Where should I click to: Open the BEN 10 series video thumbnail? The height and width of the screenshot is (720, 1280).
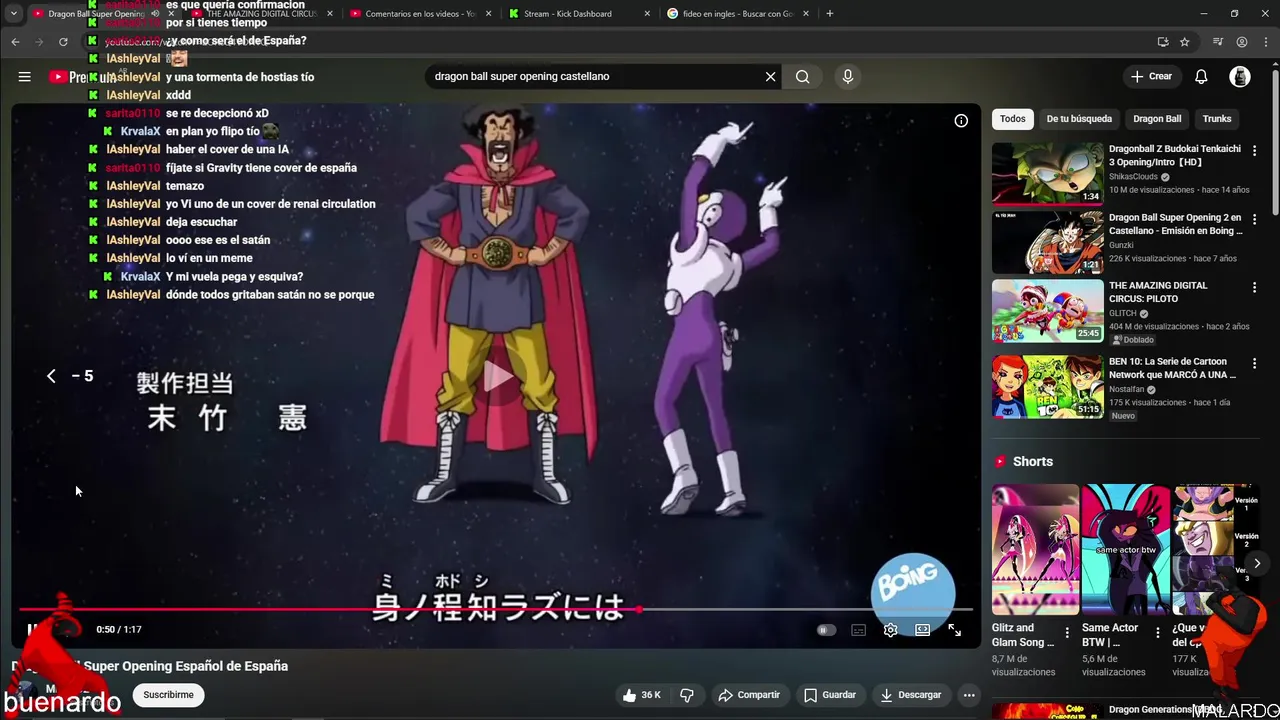[1047, 386]
